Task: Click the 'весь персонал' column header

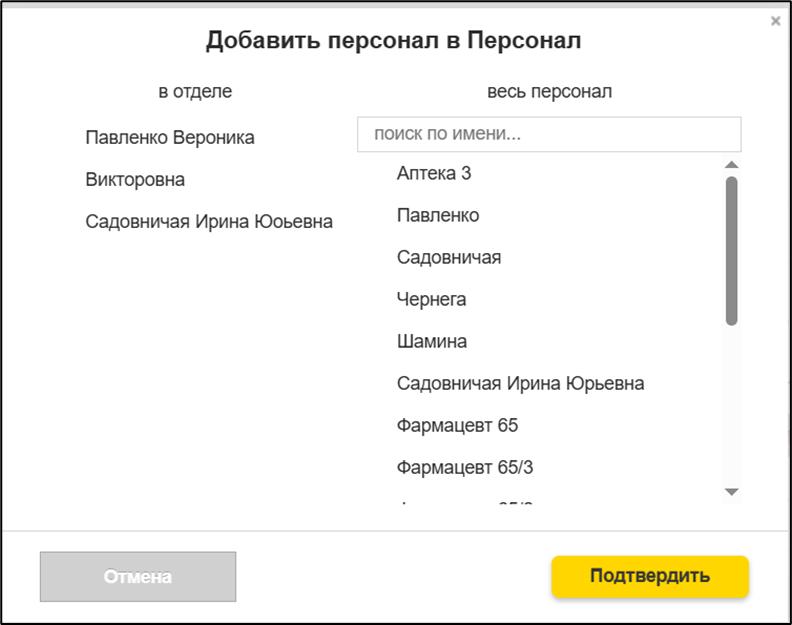Action: [549, 92]
